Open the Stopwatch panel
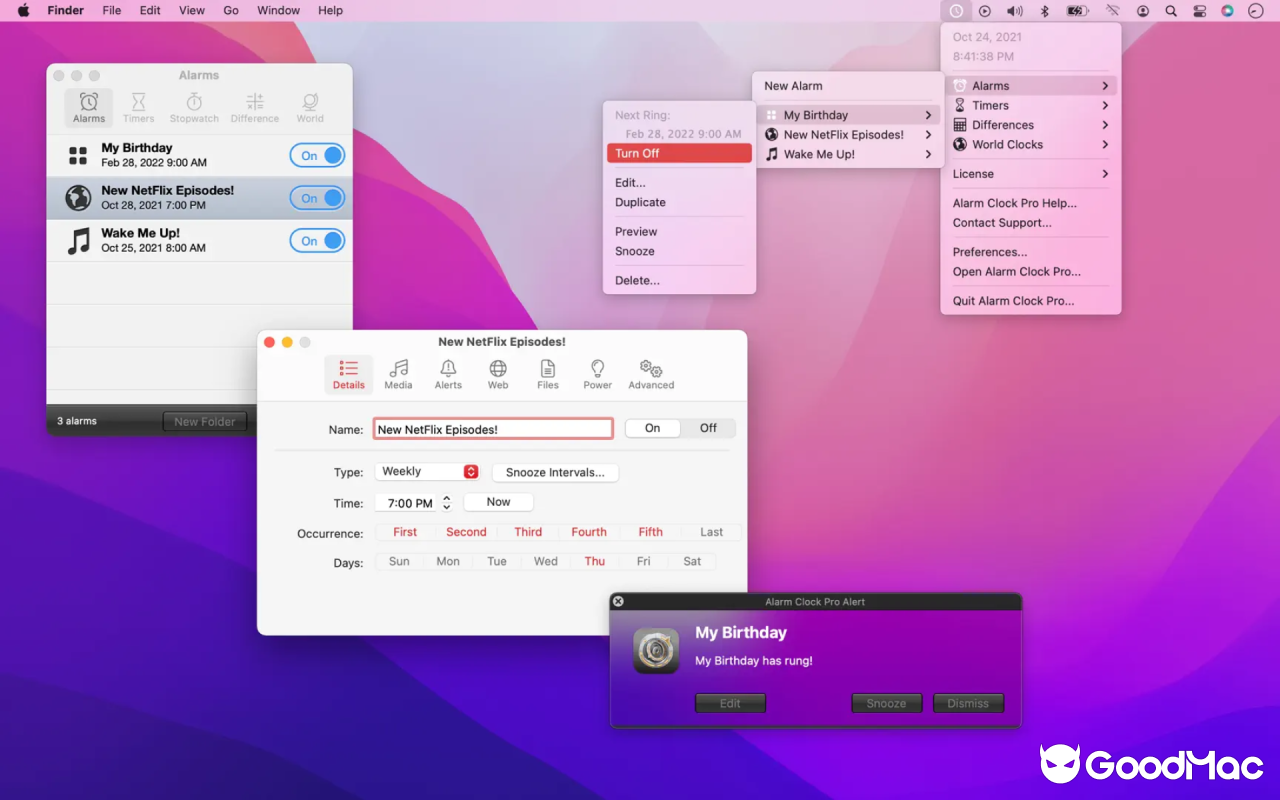Screen dimensions: 1280x800 tap(193, 106)
